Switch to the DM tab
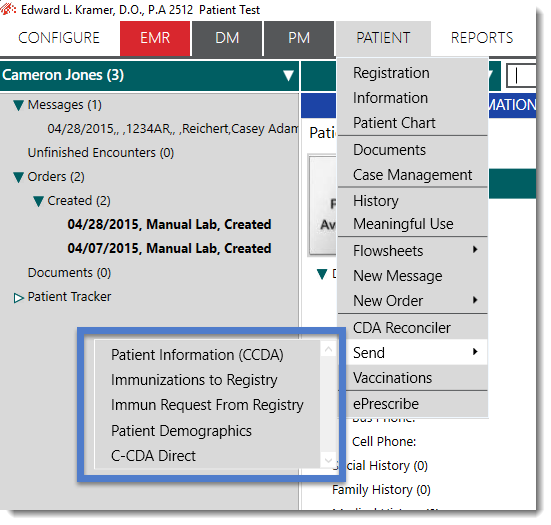This screenshot has width=551, height=525. (227, 38)
